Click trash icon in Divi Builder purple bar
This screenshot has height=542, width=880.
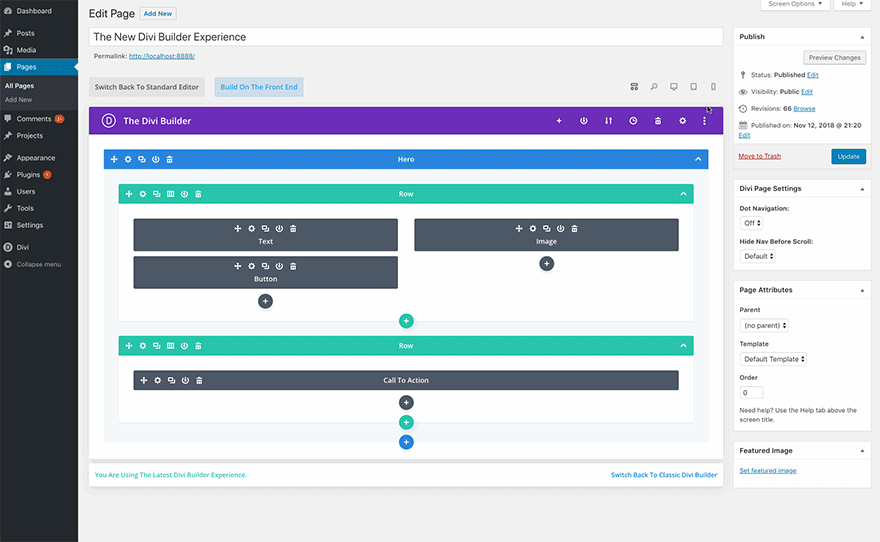click(x=658, y=121)
